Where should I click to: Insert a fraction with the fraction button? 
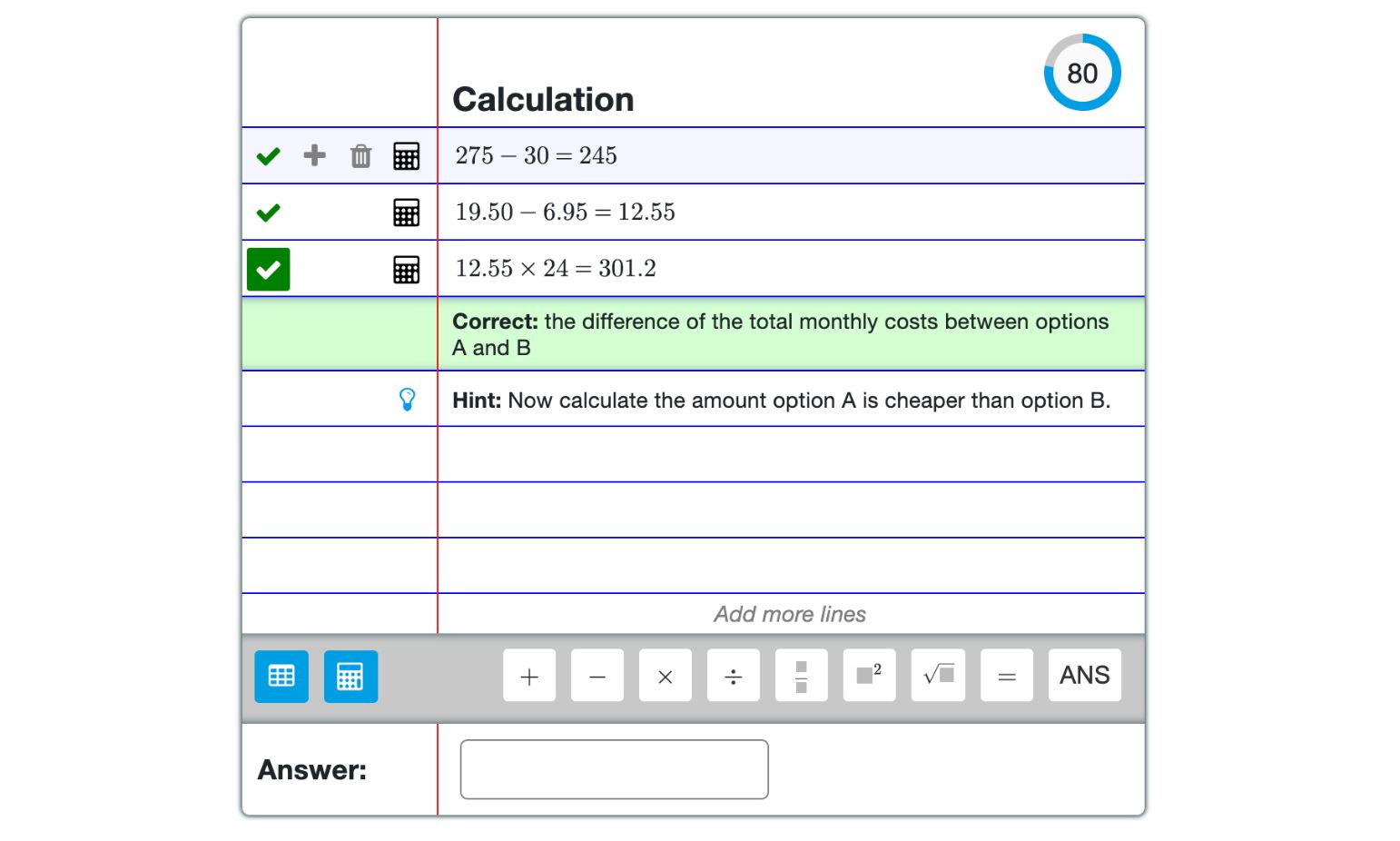[801, 676]
